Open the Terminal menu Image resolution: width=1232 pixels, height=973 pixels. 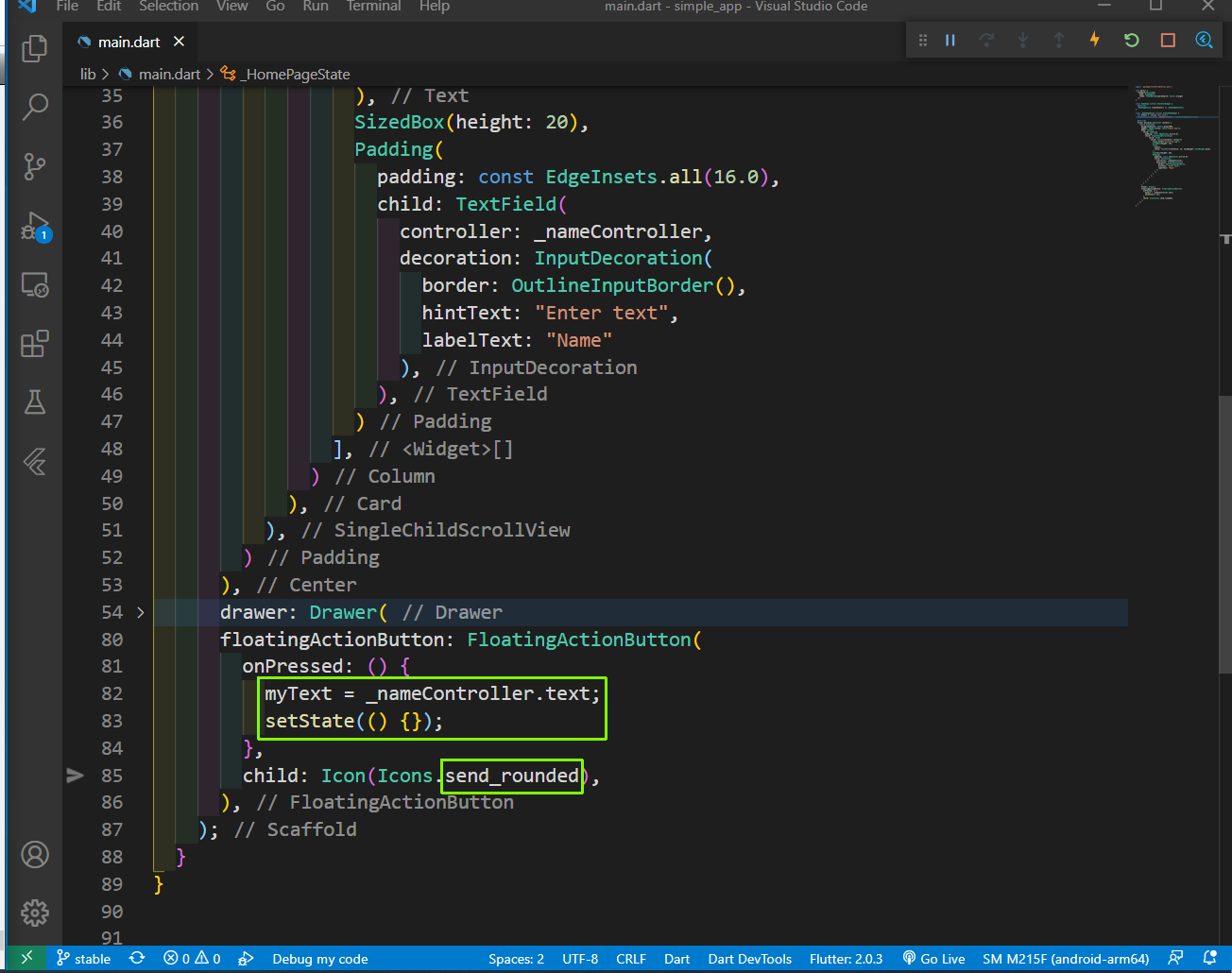[x=374, y=6]
